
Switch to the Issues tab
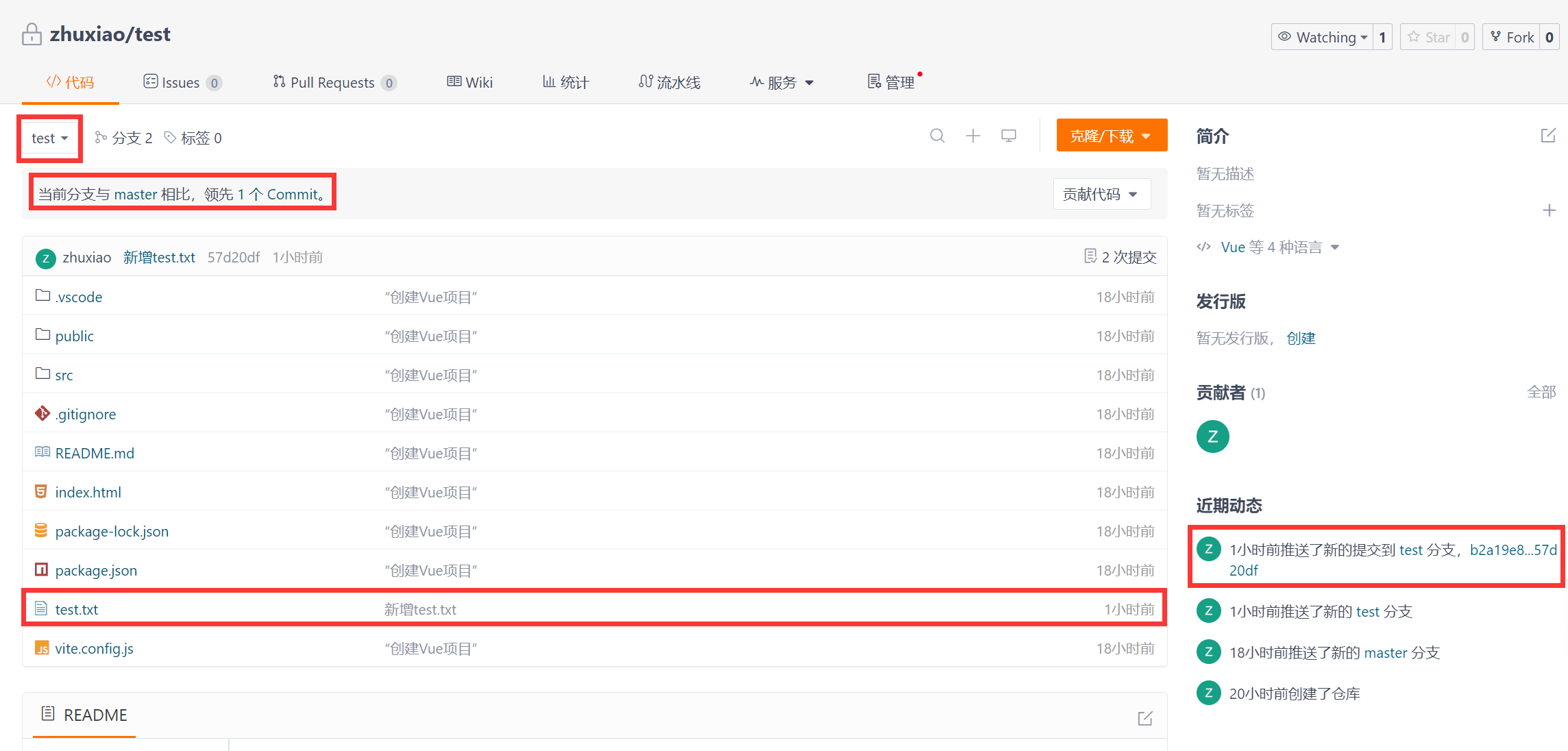(x=181, y=83)
